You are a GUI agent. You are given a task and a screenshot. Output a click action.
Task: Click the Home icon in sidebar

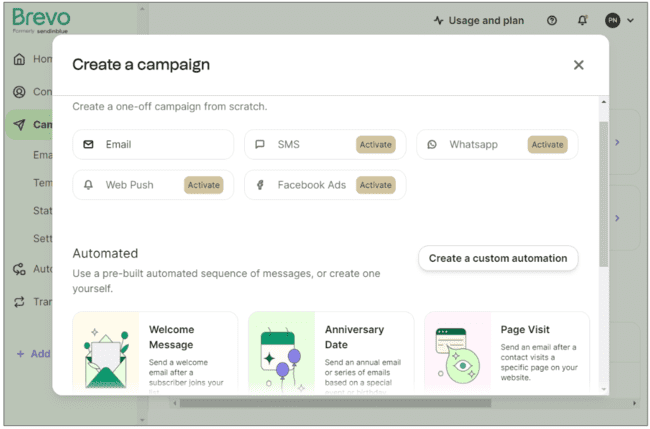point(19,59)
